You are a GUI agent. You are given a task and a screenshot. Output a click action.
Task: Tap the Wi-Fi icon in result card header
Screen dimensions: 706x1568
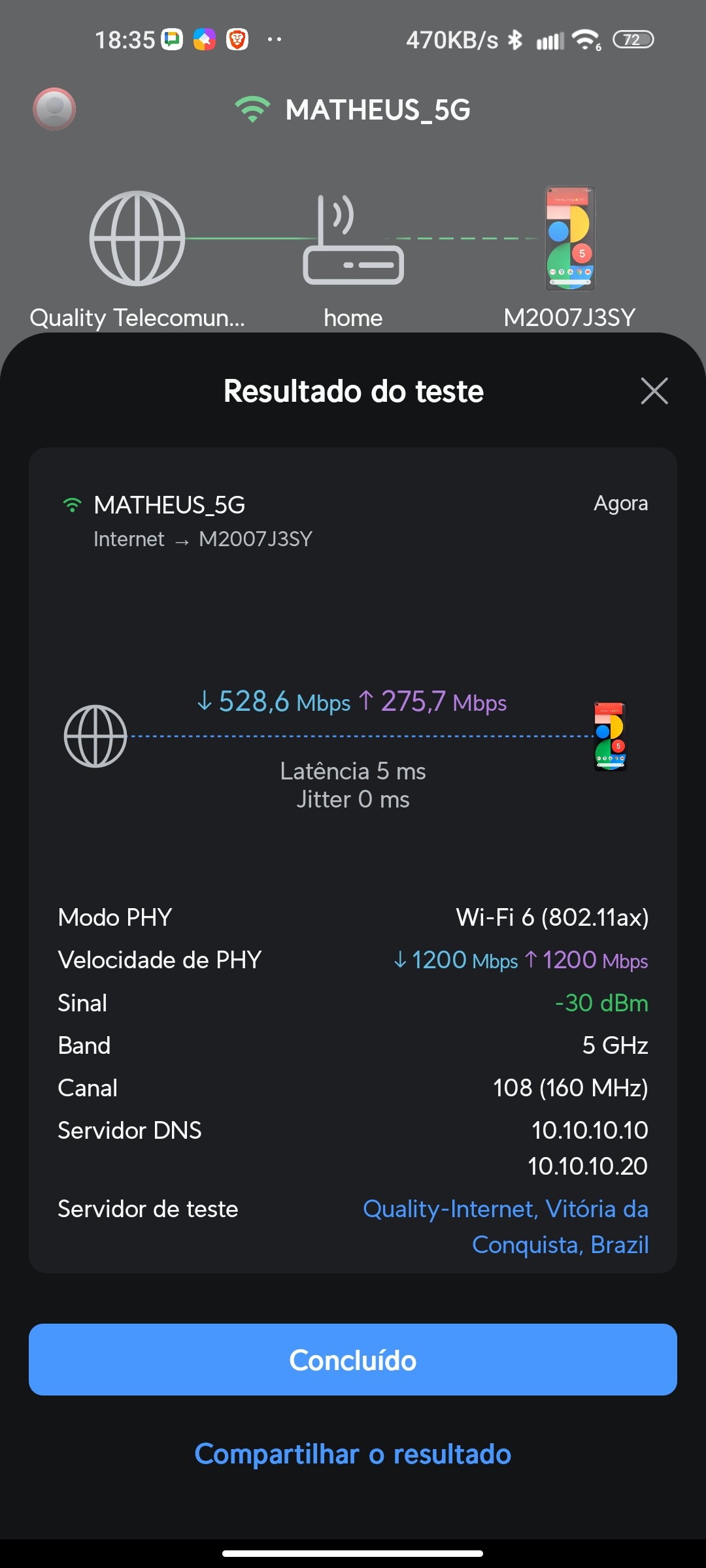coord(72,505)
